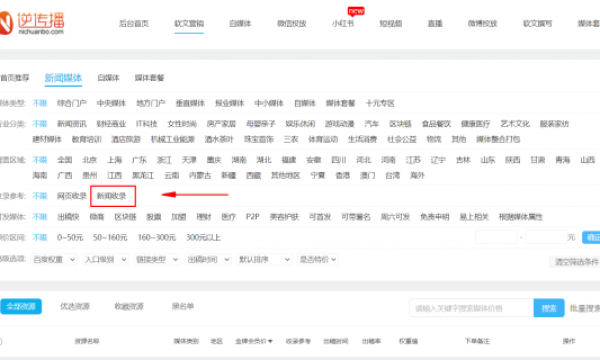Expand the 出稿时间 dropdown
600x360 pixels.
[208, 259]
